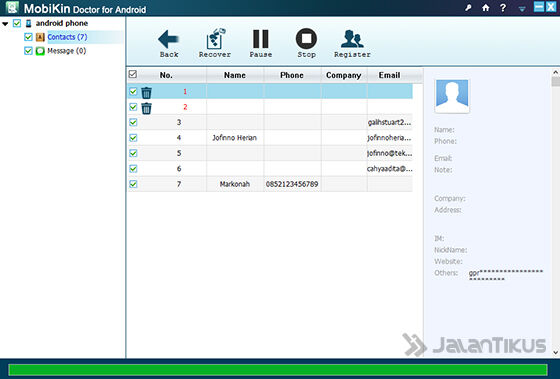Sort by the Email column header

pyautogui.click(x=389, y=75)
